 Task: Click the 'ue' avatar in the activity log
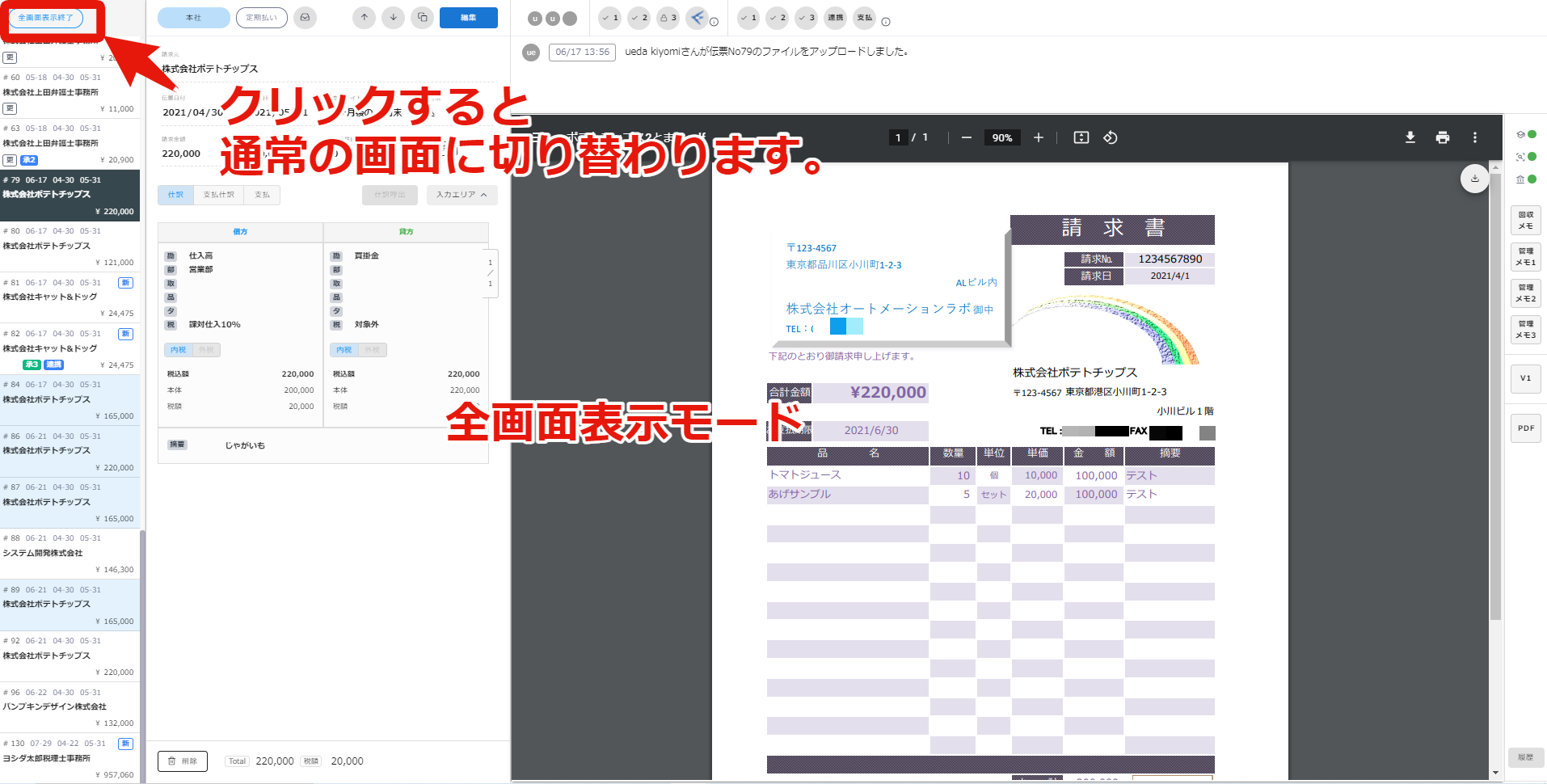(x=531, y=53)
